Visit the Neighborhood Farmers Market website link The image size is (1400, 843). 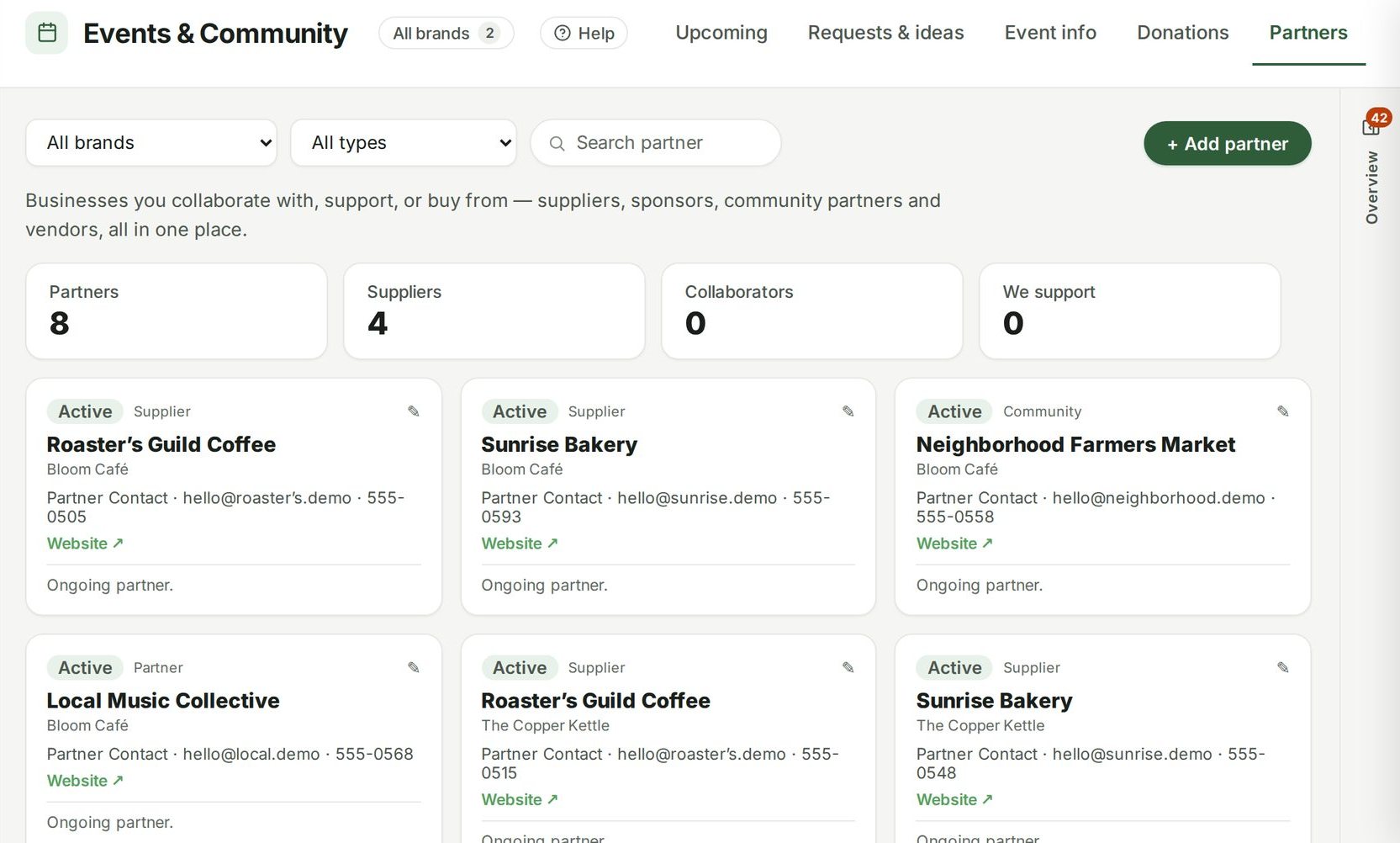tap(954, 543)
